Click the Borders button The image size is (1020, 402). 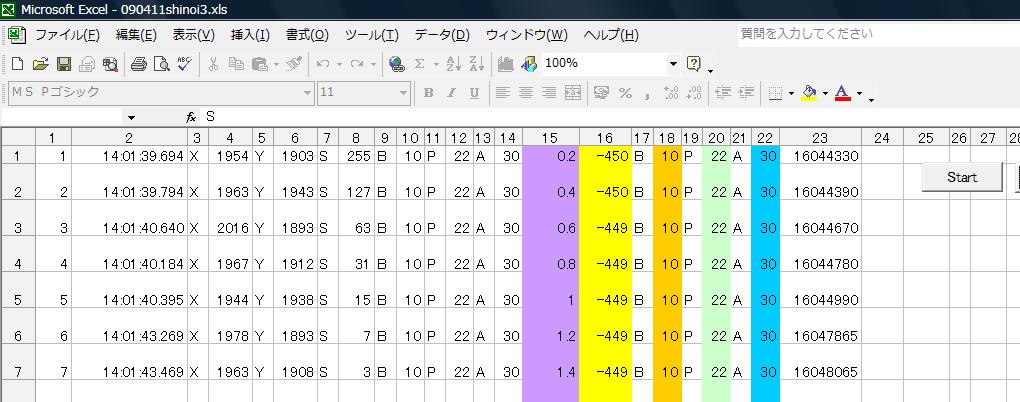775,93
